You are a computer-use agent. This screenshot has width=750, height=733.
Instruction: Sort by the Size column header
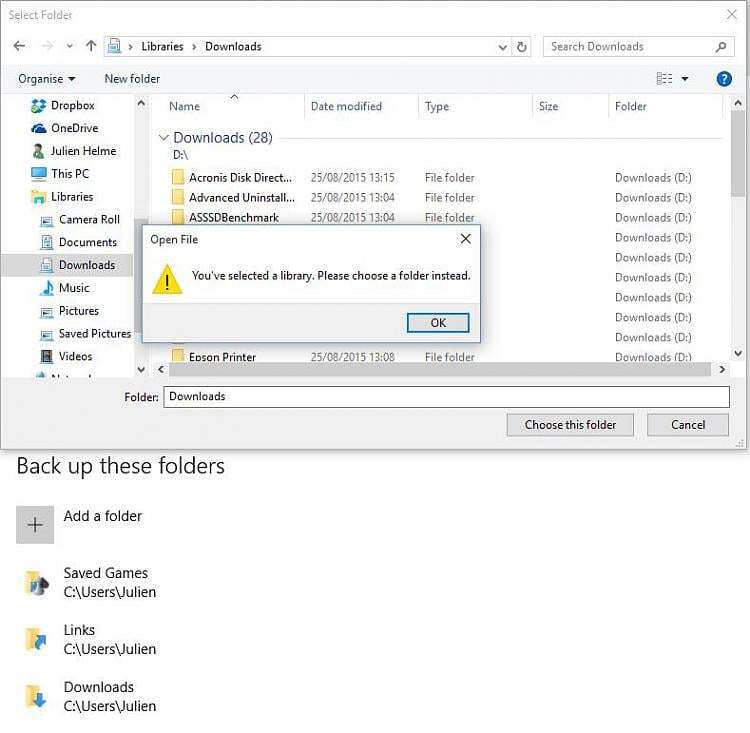coord(548,106)
